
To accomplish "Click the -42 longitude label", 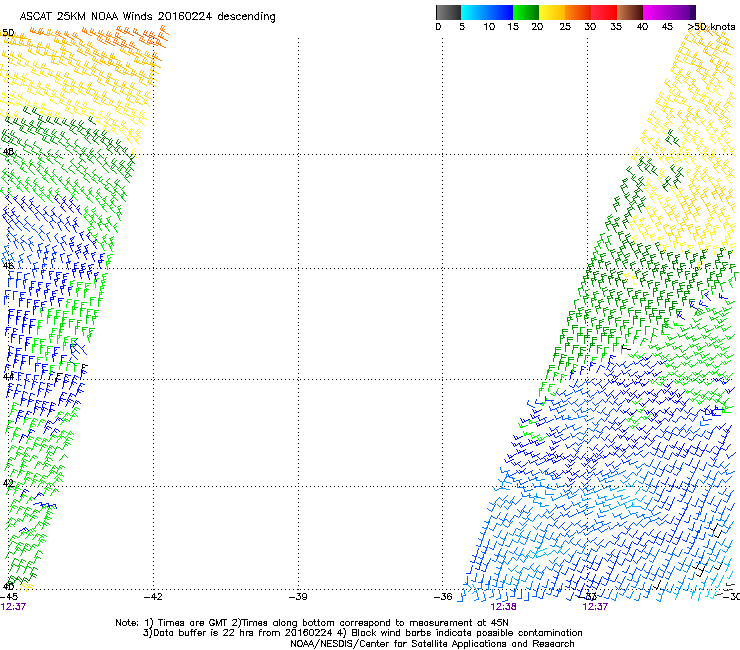I will [153, 597].
